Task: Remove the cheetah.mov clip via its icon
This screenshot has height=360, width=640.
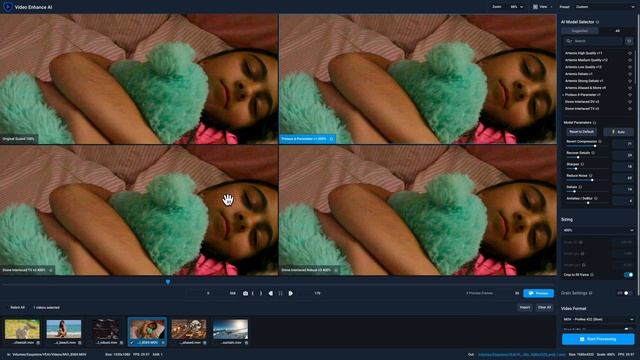Action: coord(38,343)
